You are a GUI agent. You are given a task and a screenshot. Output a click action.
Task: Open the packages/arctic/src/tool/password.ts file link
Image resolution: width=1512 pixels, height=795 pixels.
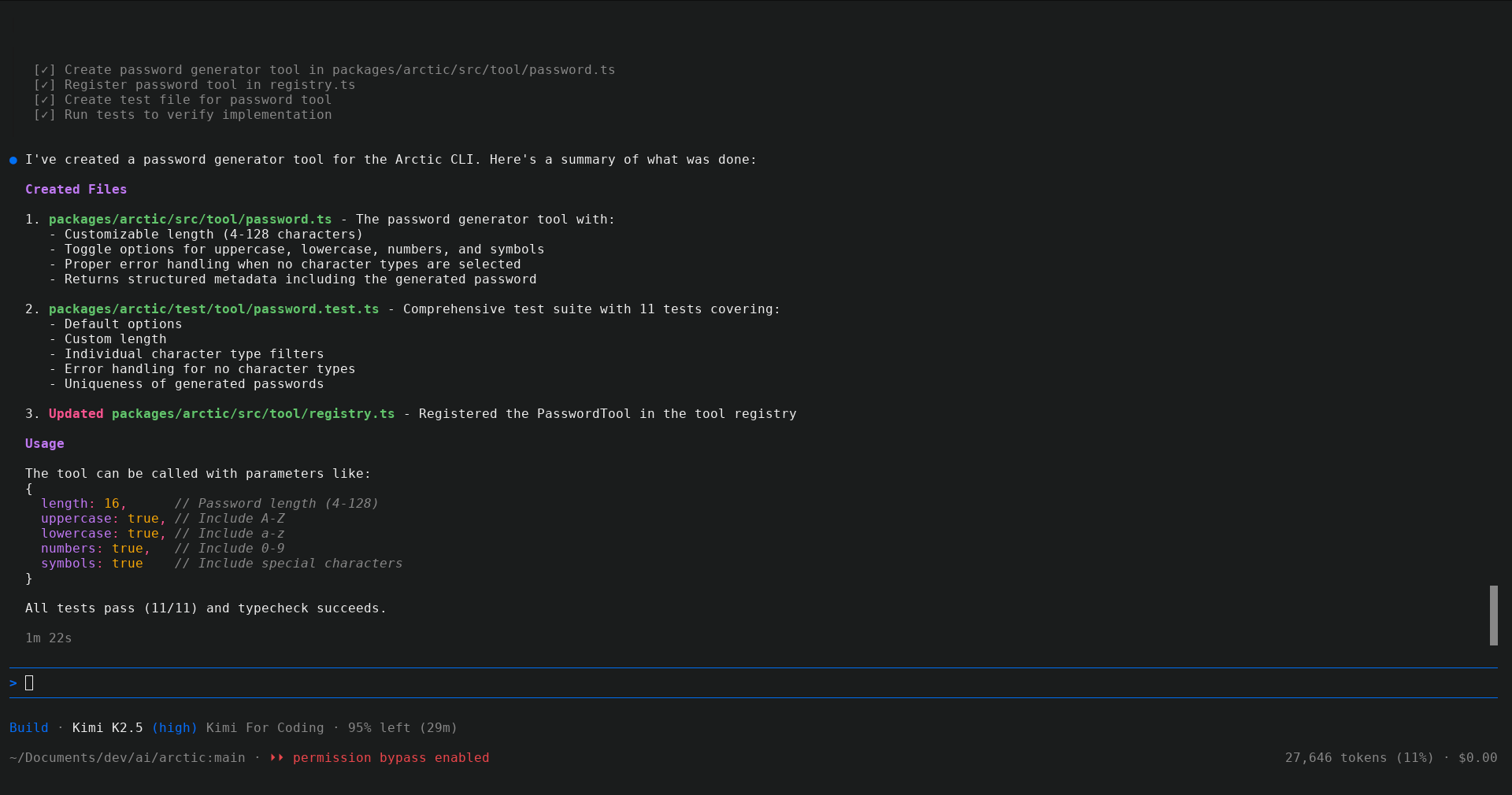(x=189, y=220)
